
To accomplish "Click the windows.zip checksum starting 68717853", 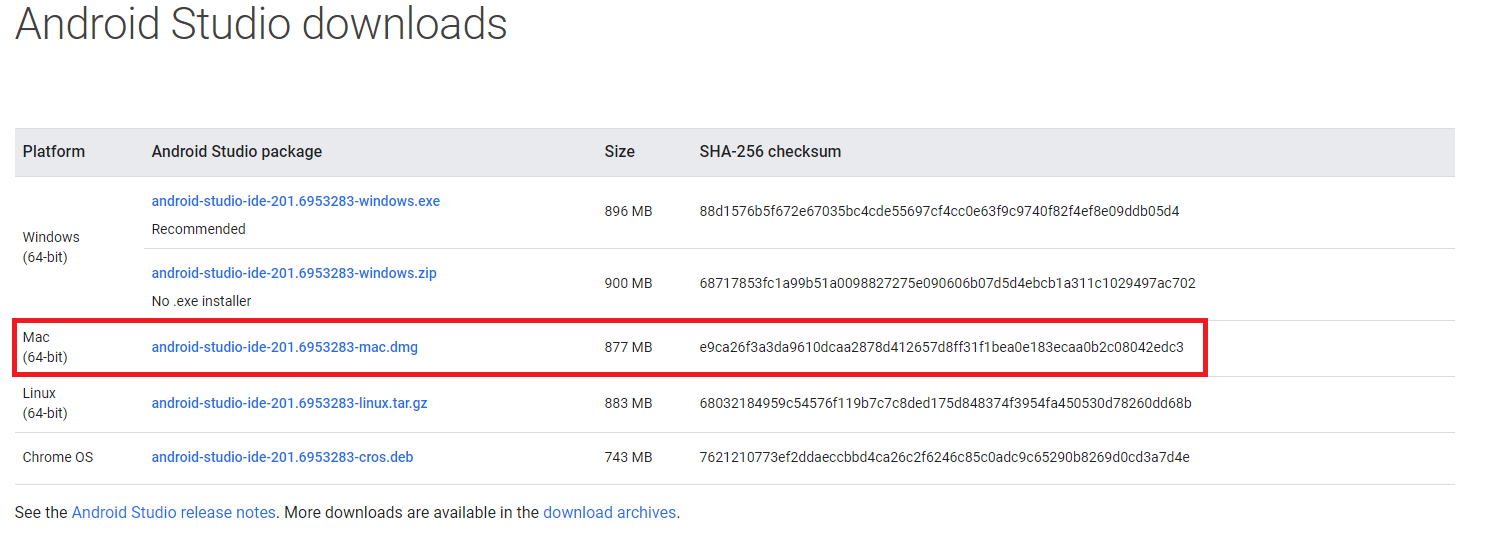I will (x=947, y=283).
